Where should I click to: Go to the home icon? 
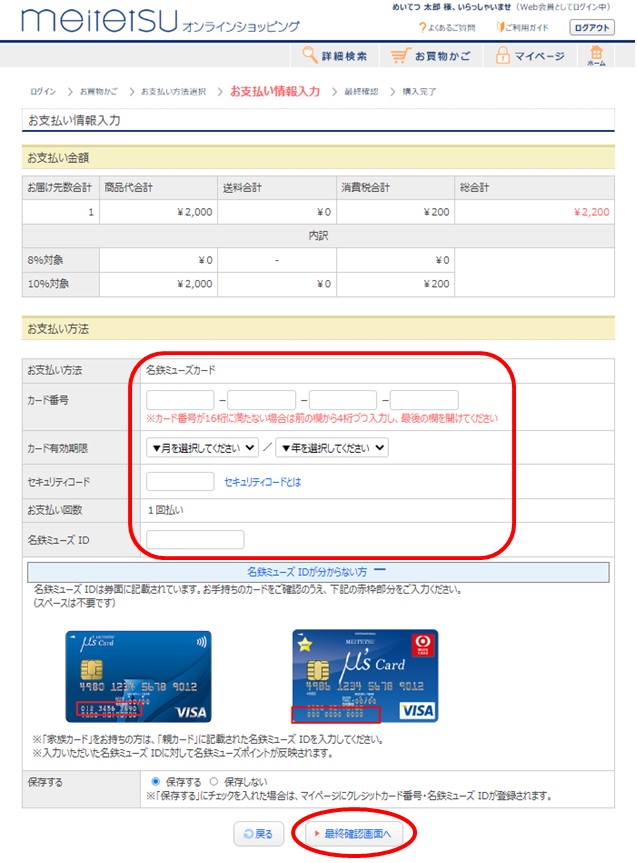pyautogui.click(x=596, y=54)
